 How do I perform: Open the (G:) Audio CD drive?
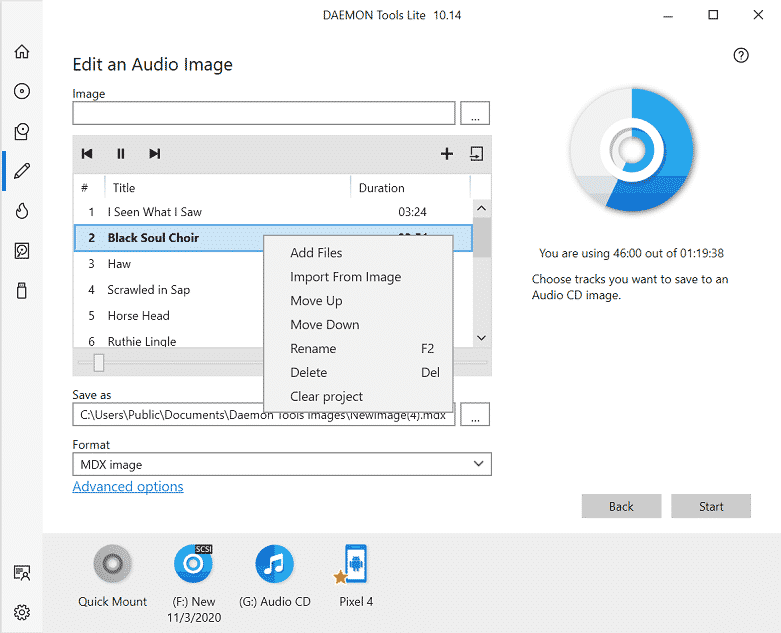(274, 565)
